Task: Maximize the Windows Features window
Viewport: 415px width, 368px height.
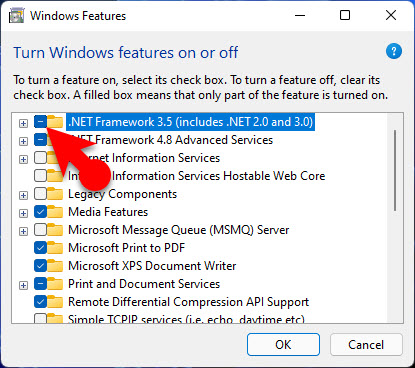Action: (x=345, y=15)
